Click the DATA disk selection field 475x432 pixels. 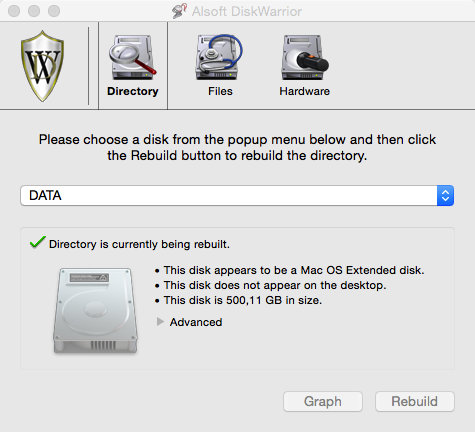237,195
